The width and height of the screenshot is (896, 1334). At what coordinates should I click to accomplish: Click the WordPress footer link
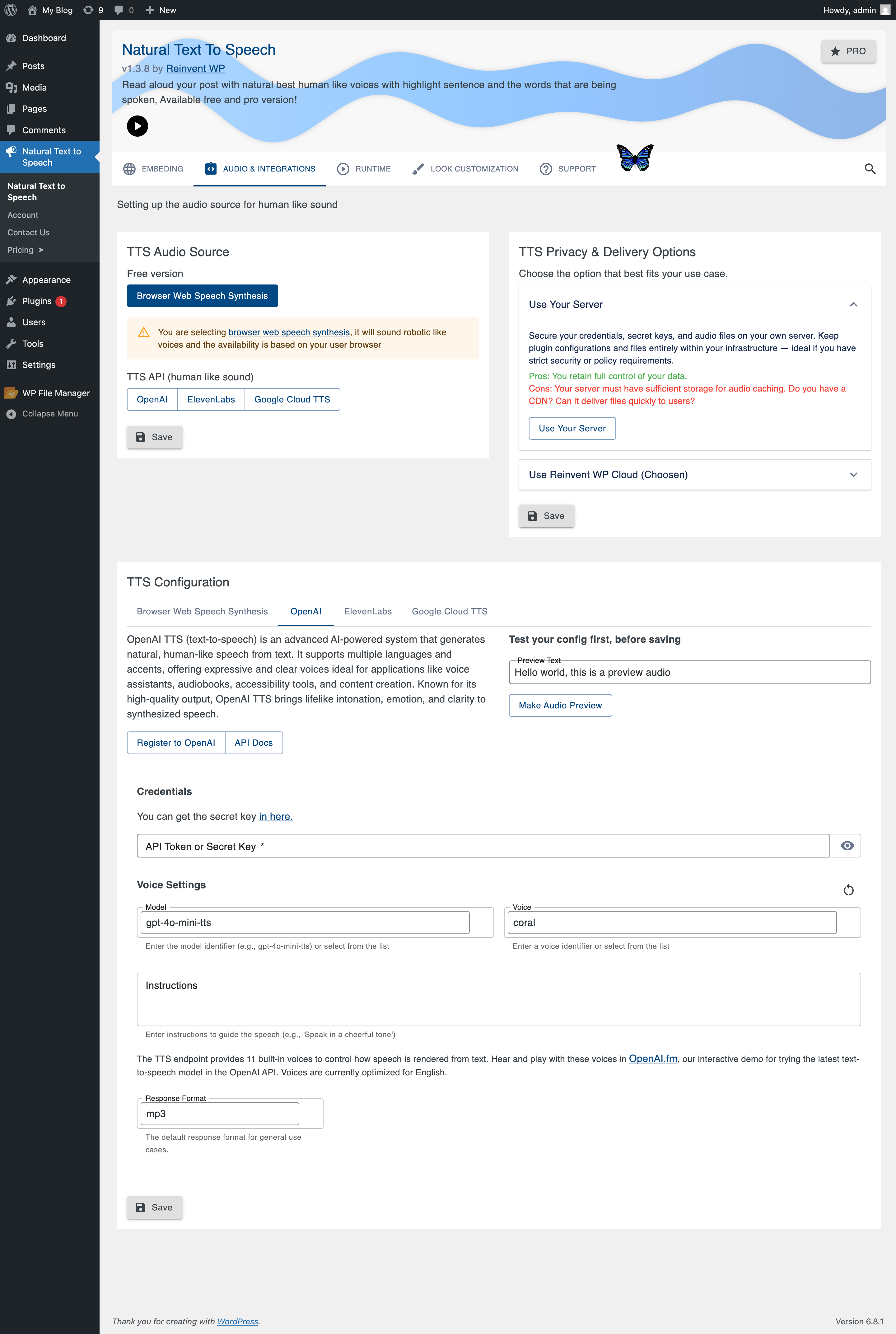[x=238, y=1322]
